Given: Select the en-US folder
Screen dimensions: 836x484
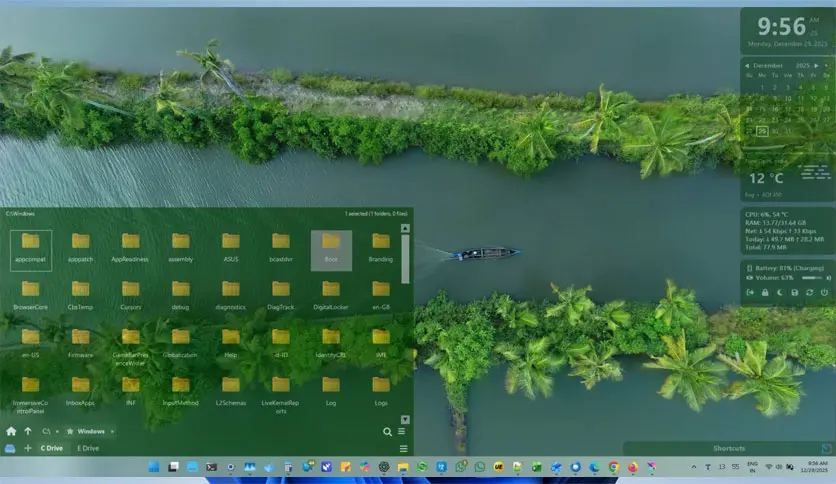Looking at the screenshot, I should tap(30, 344).
